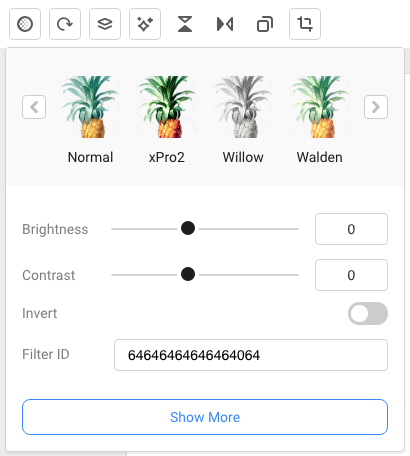Choose the Willow grayscale filter
410x456 pixels.
tap(243, 107)
